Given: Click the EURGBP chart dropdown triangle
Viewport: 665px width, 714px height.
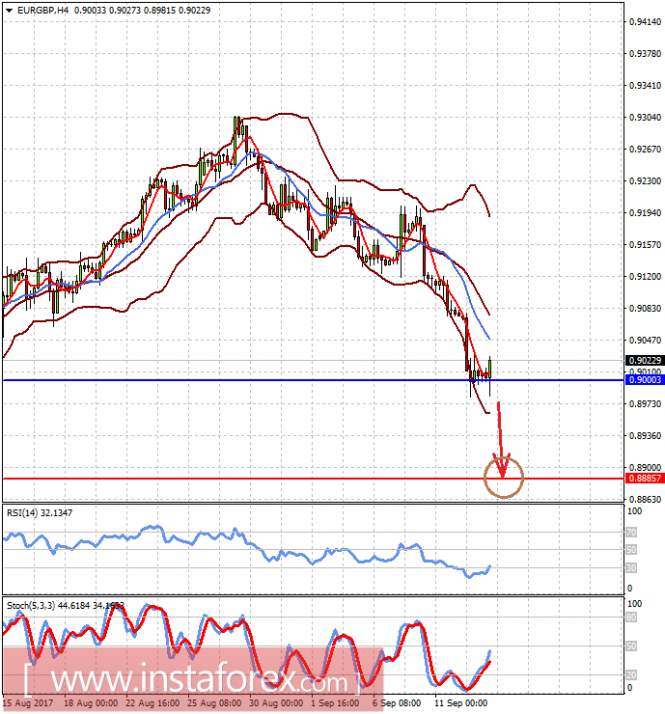Looking at the screenshot, I should tap(9, 10).
